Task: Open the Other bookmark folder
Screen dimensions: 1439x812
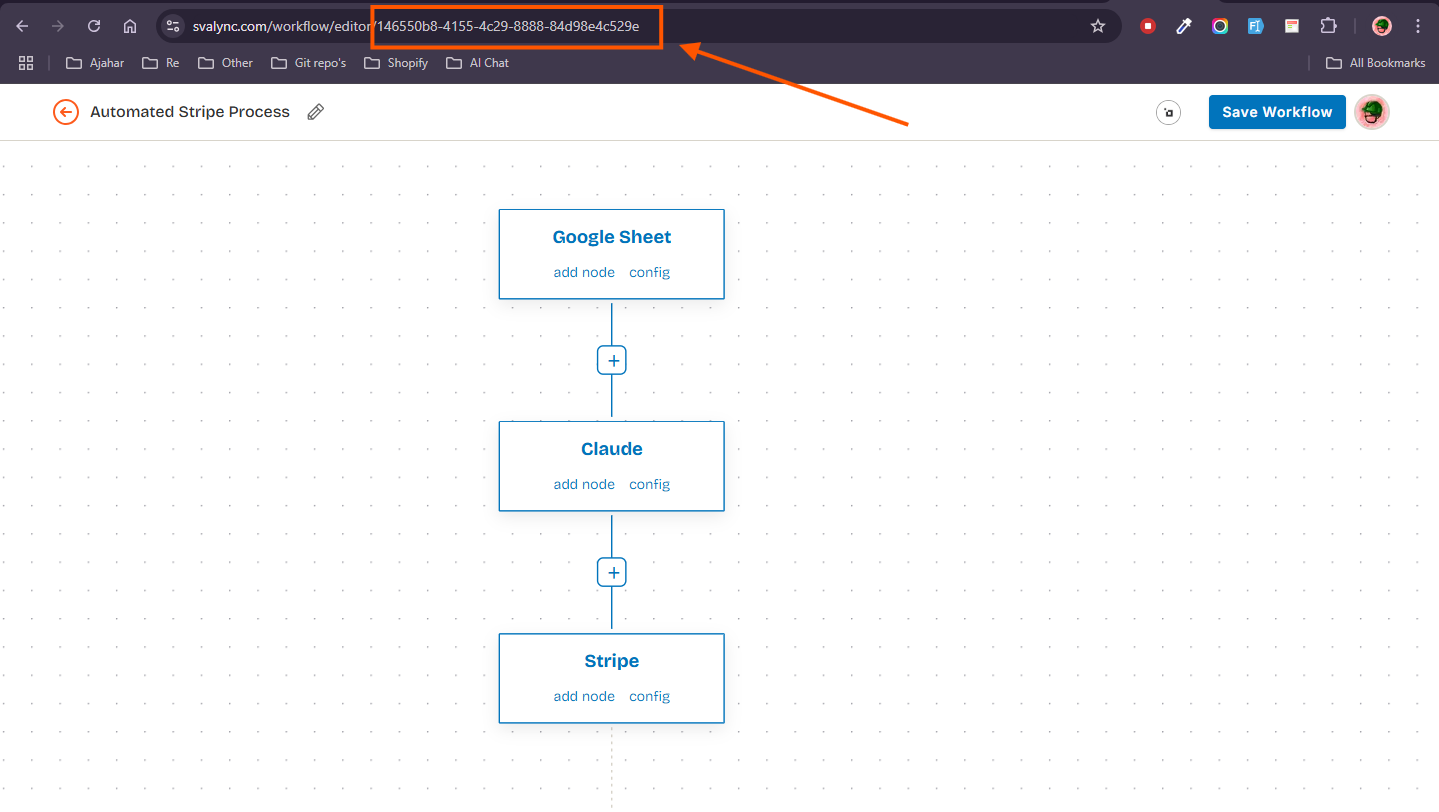Action: 225,63
